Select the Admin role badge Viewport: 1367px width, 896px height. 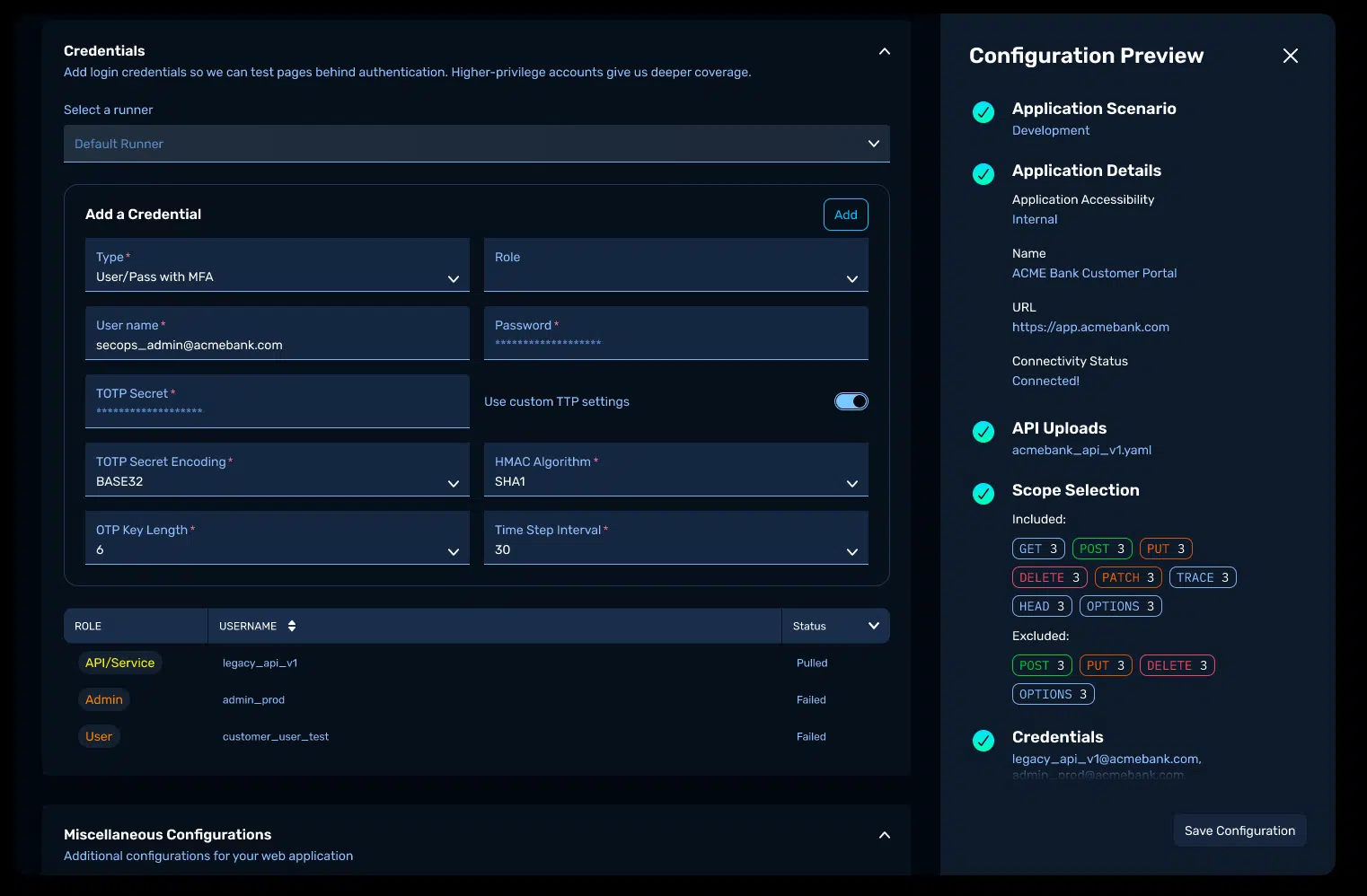point(104,699)
